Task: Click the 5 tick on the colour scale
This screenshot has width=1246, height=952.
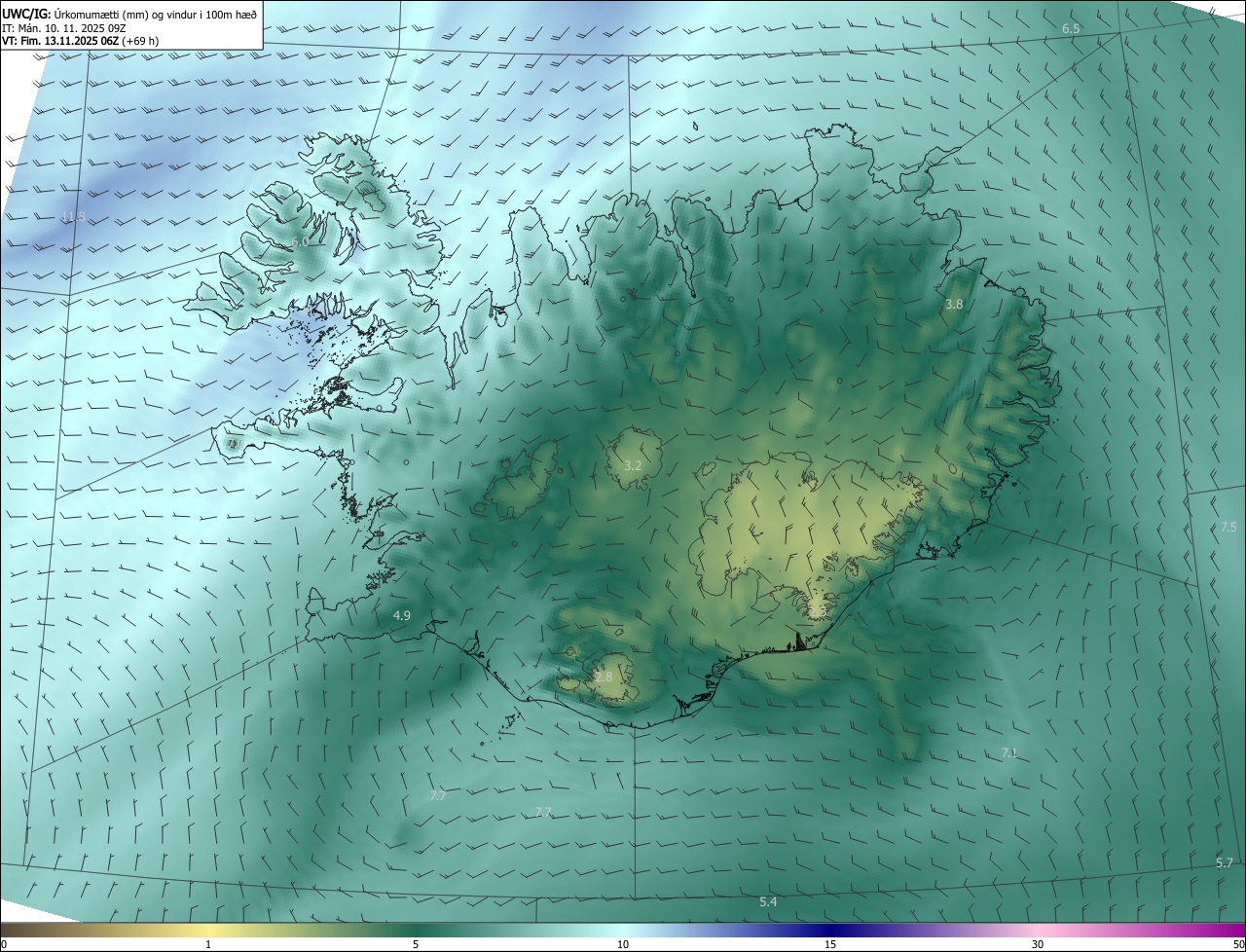Action: pos(416,945)
